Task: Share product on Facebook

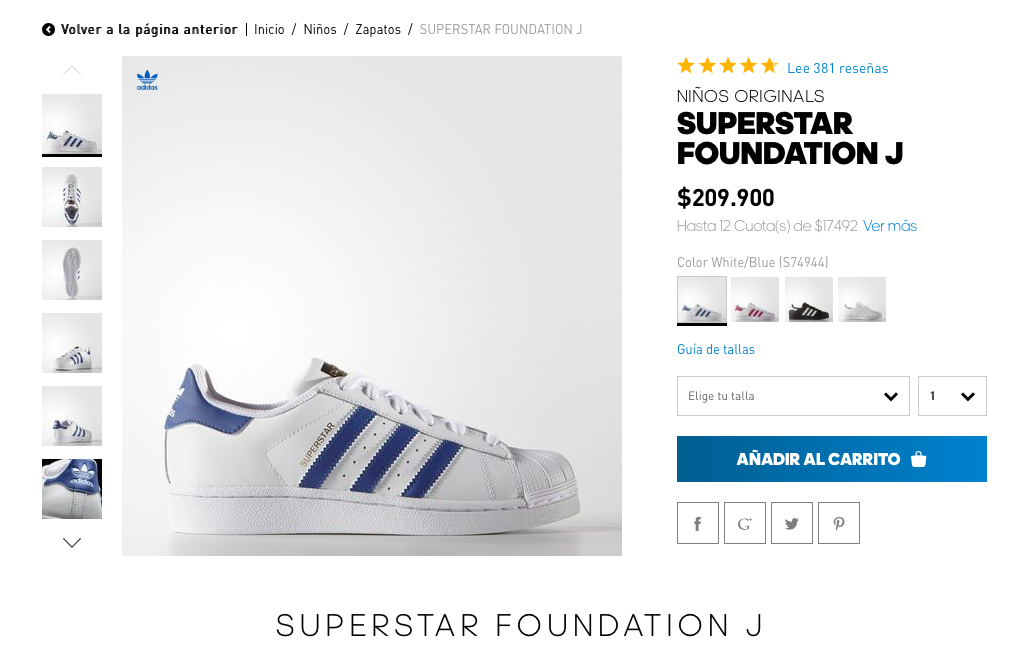Action: [x=697, y=523]
